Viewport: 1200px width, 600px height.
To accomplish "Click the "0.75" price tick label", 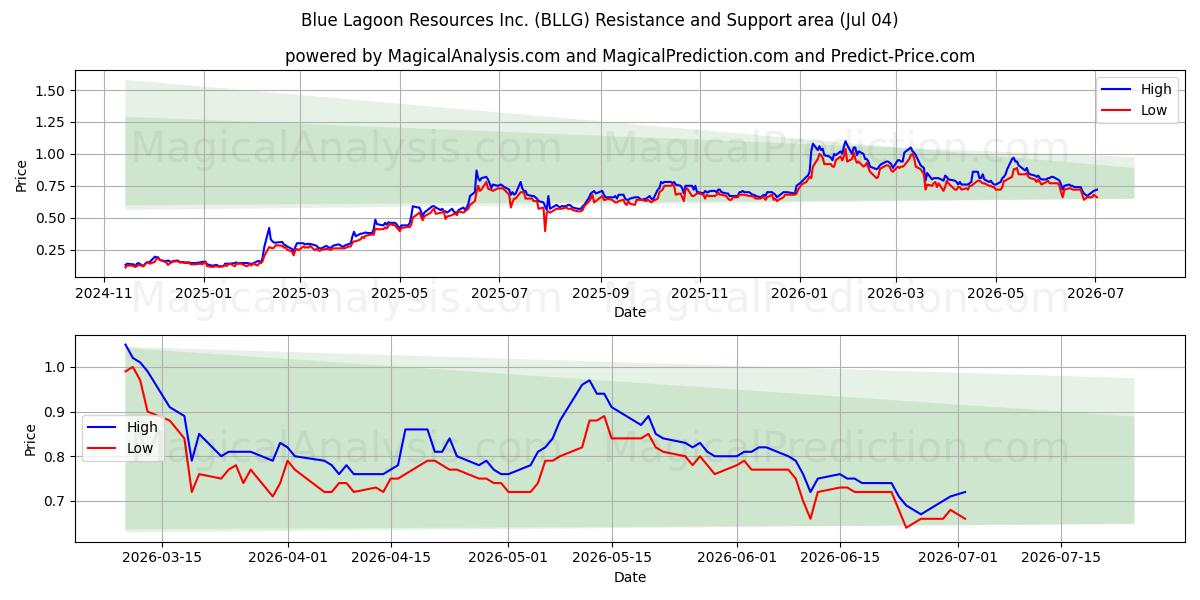I will pos(51,186).
